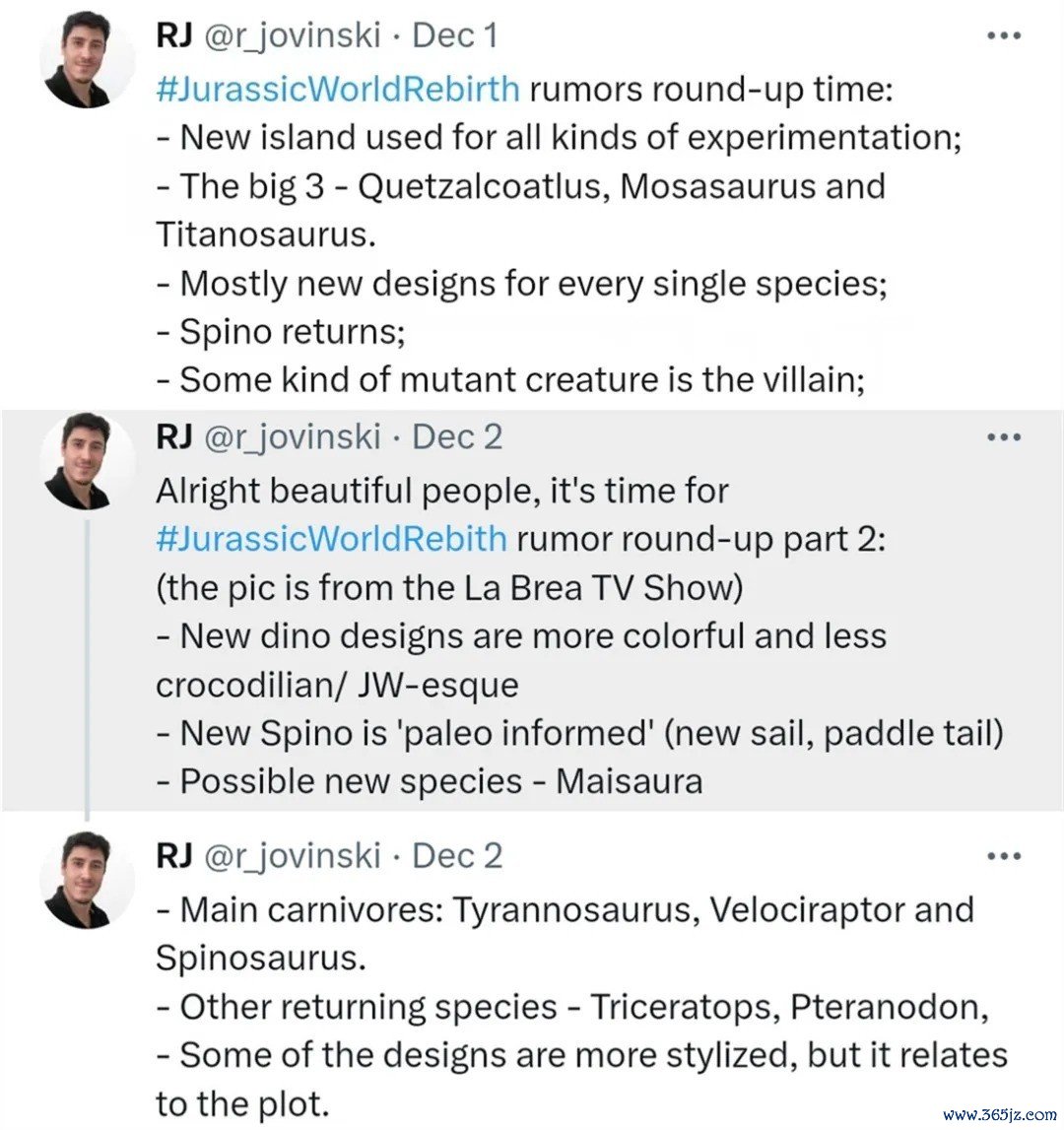Click the @r_jovinski handle on the Dec 1 tweet
The image size is (1064, 1130).
click(x=291, y=35)
